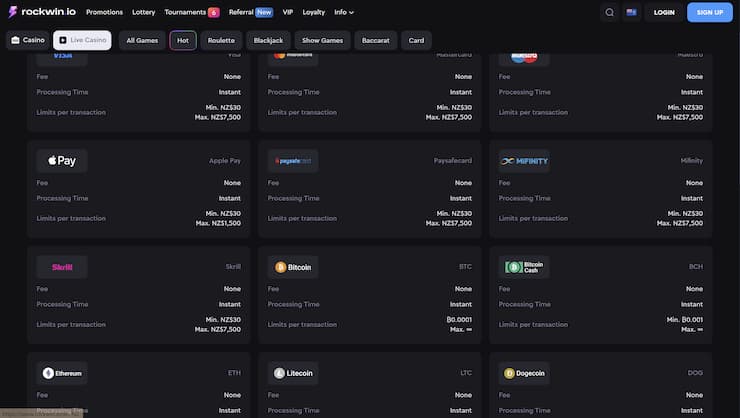Click the Paysafecard logo
This screenshot has height=418, width=740.
tap(293, 161)
